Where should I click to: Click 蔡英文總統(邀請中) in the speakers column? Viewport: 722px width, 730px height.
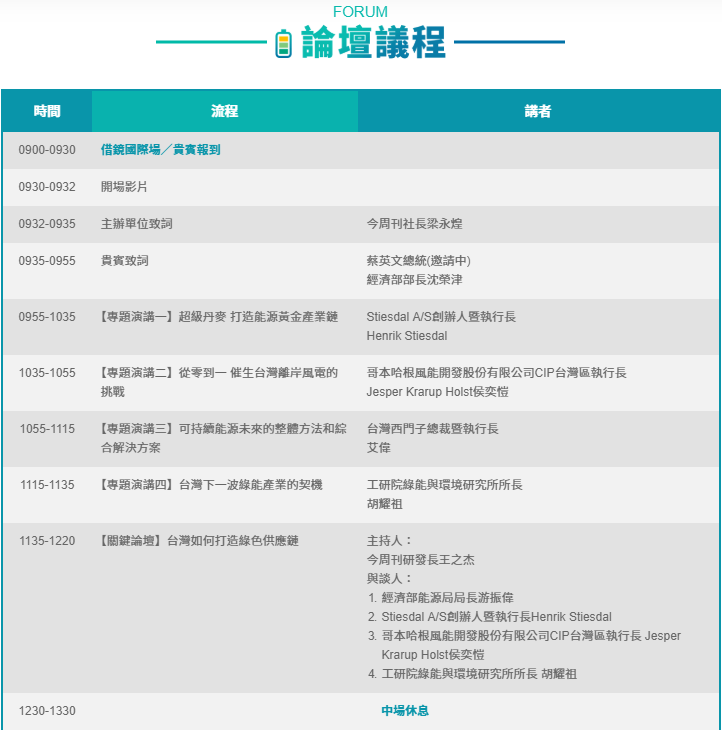(x=418, y=261)
